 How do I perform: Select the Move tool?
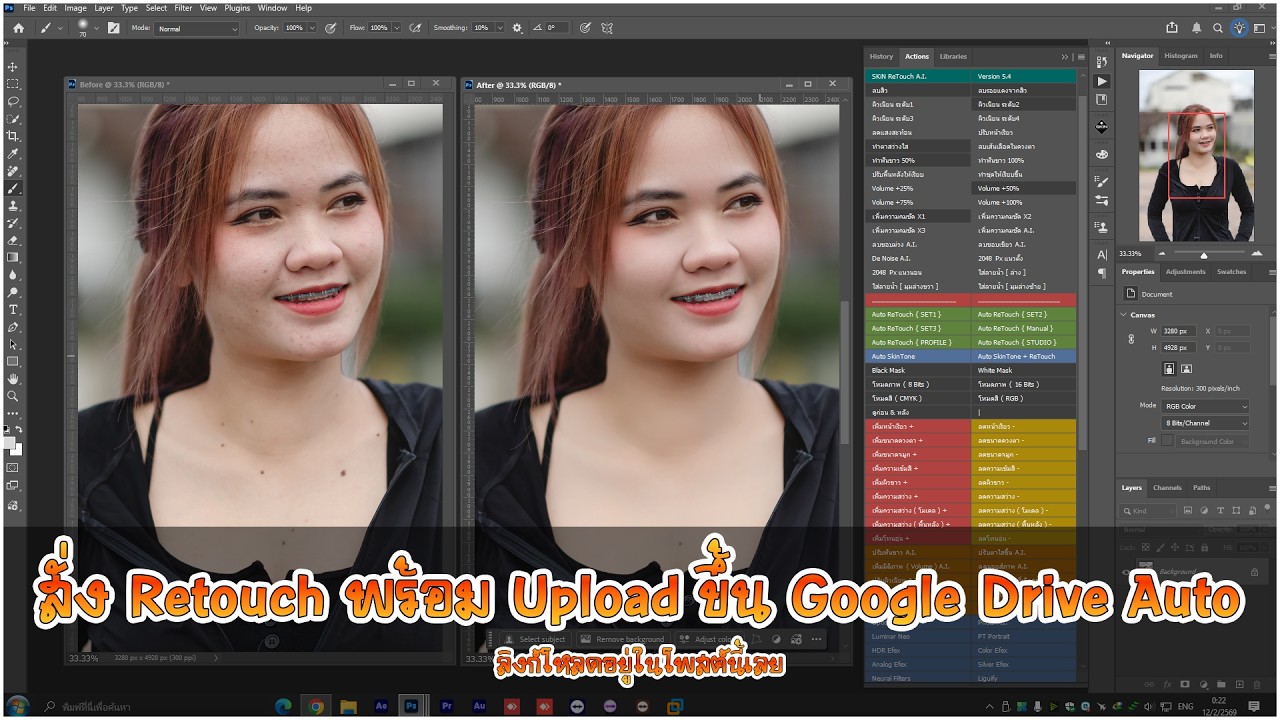[13, 67]
